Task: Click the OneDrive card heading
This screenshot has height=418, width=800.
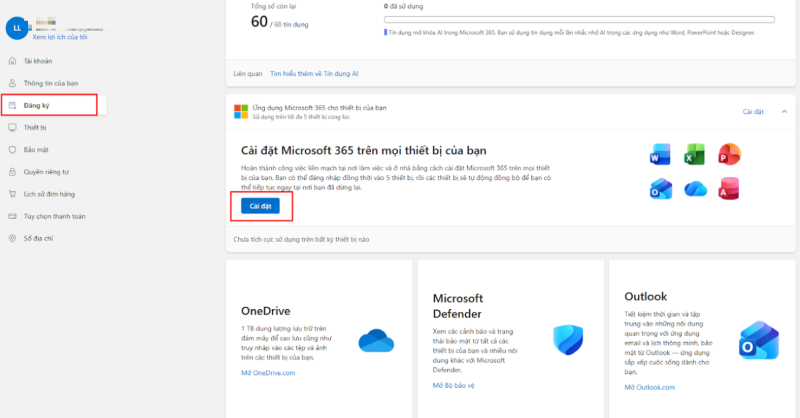Action: tap(265, 311)
